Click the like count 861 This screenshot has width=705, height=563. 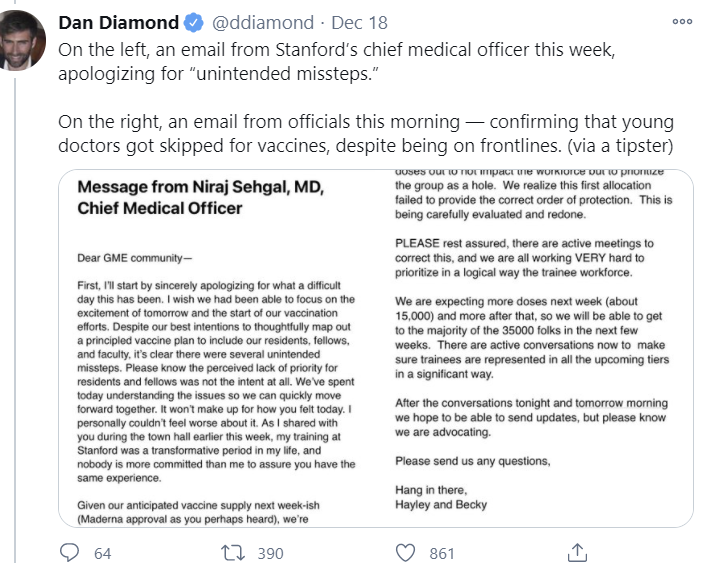[x=441, y=553]
